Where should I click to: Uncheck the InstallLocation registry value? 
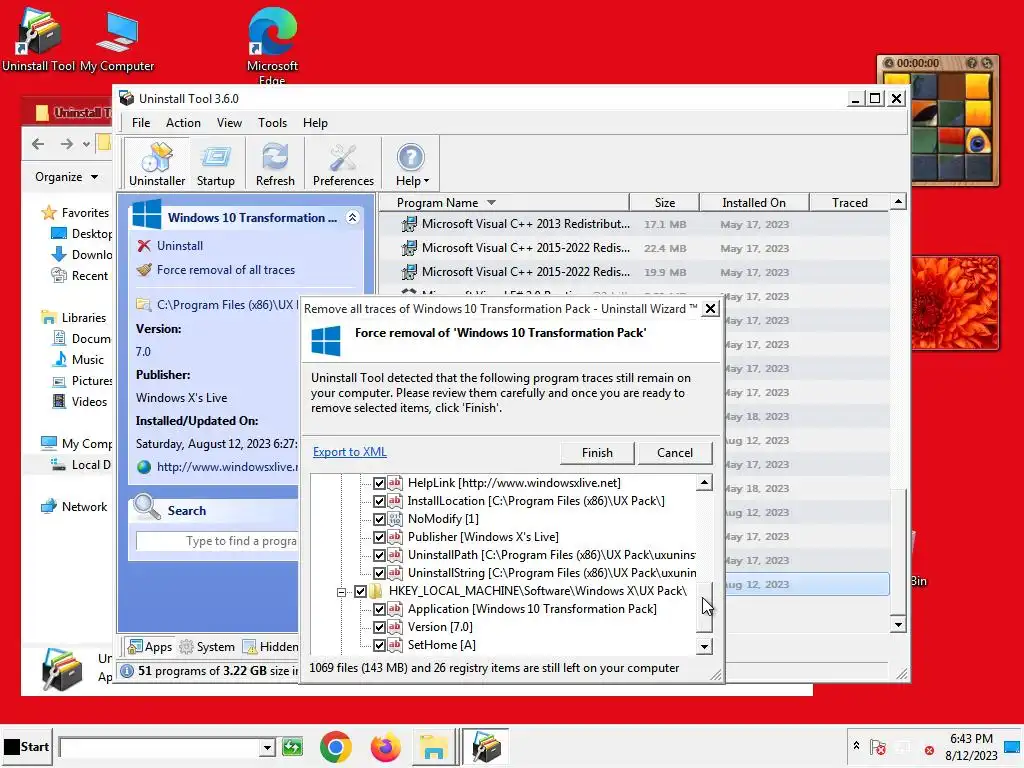click(x=379, y=501)
